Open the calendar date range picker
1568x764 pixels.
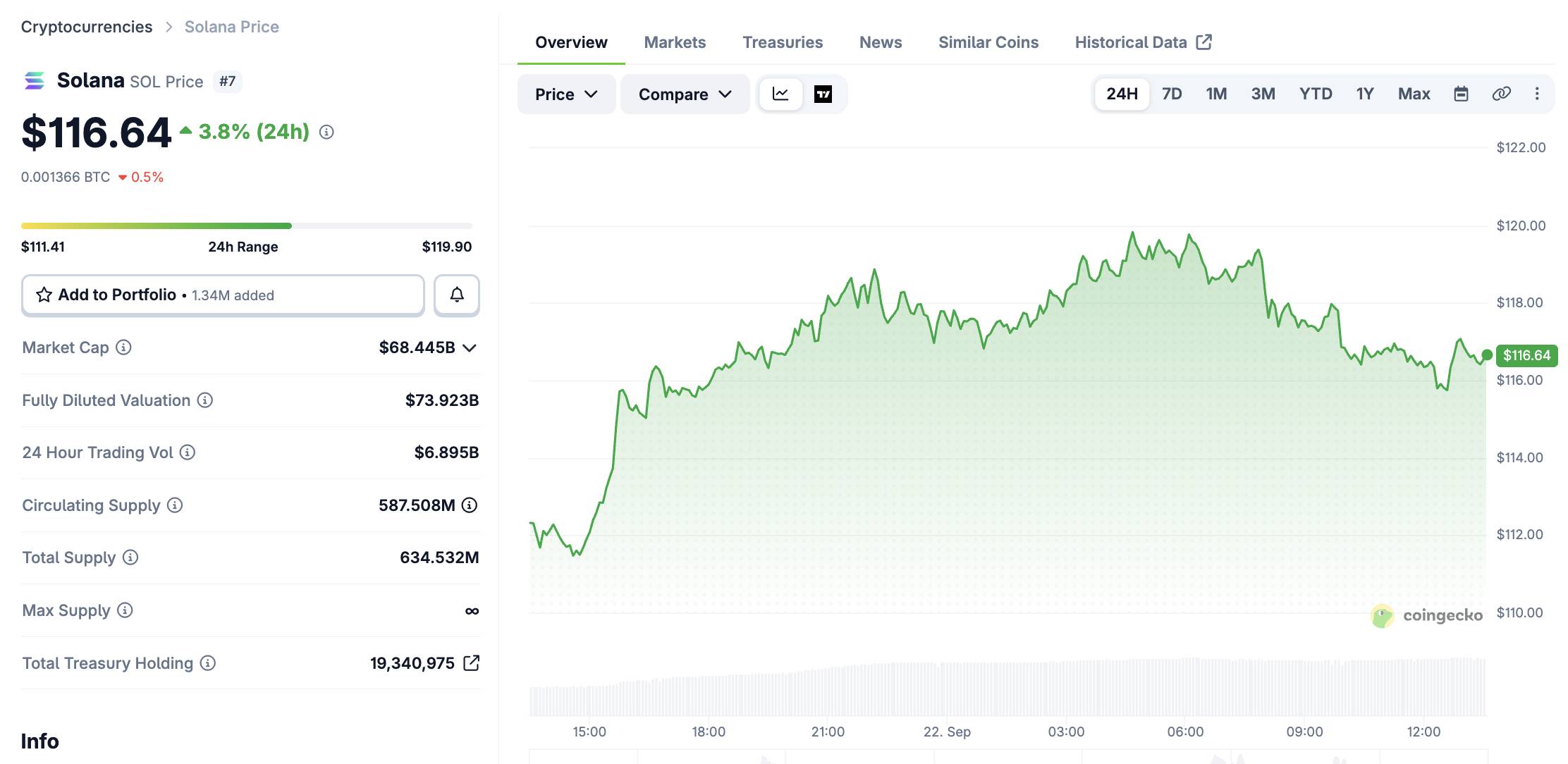[1461, 94]
